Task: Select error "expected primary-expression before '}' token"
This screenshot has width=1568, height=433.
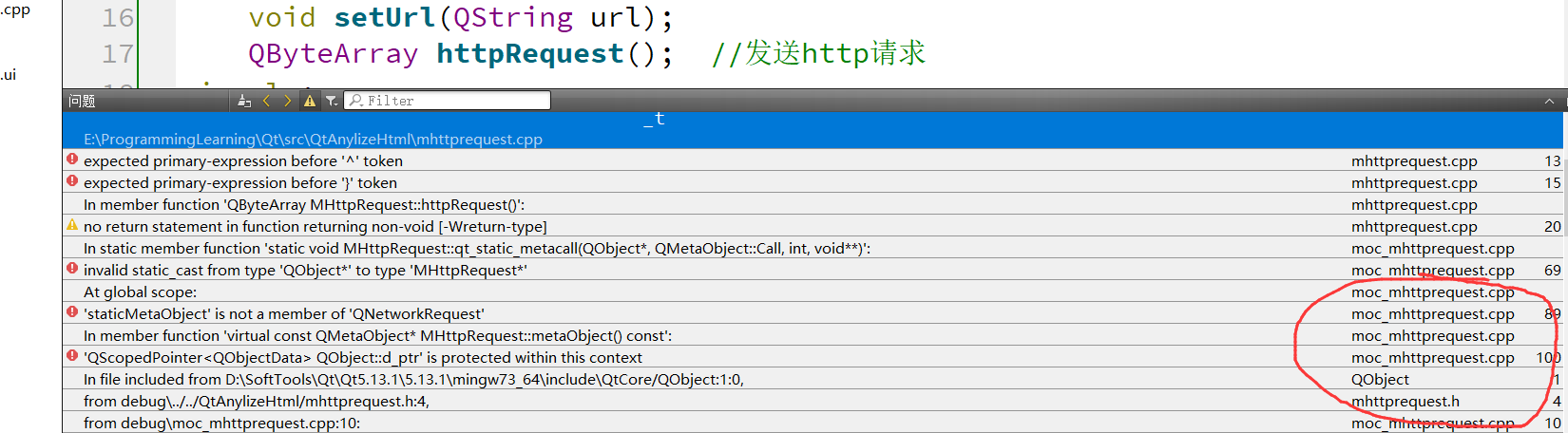Action: tap(813, 182)
